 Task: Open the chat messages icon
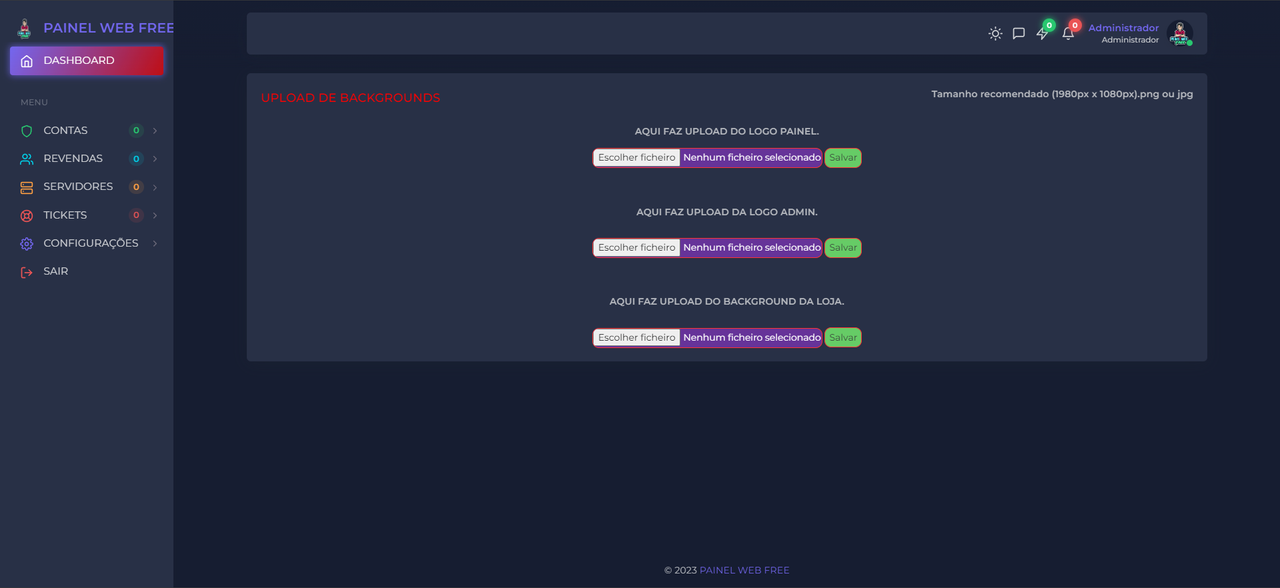[1019, 33]
